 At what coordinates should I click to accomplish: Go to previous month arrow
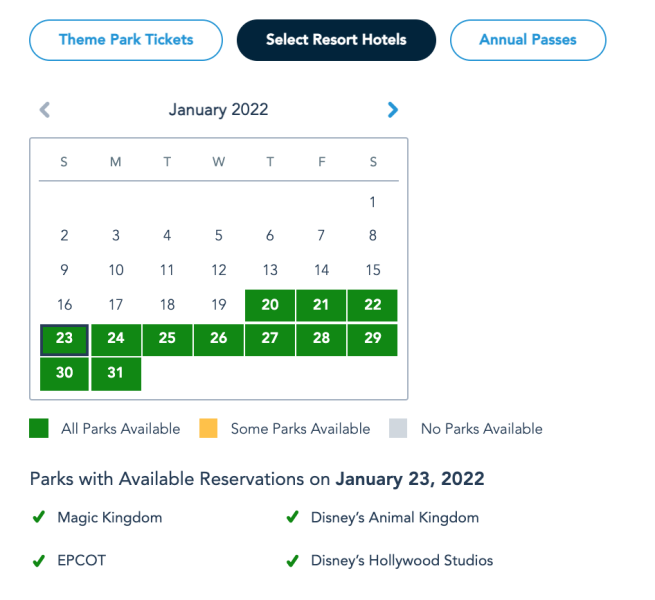coord(44,110)
